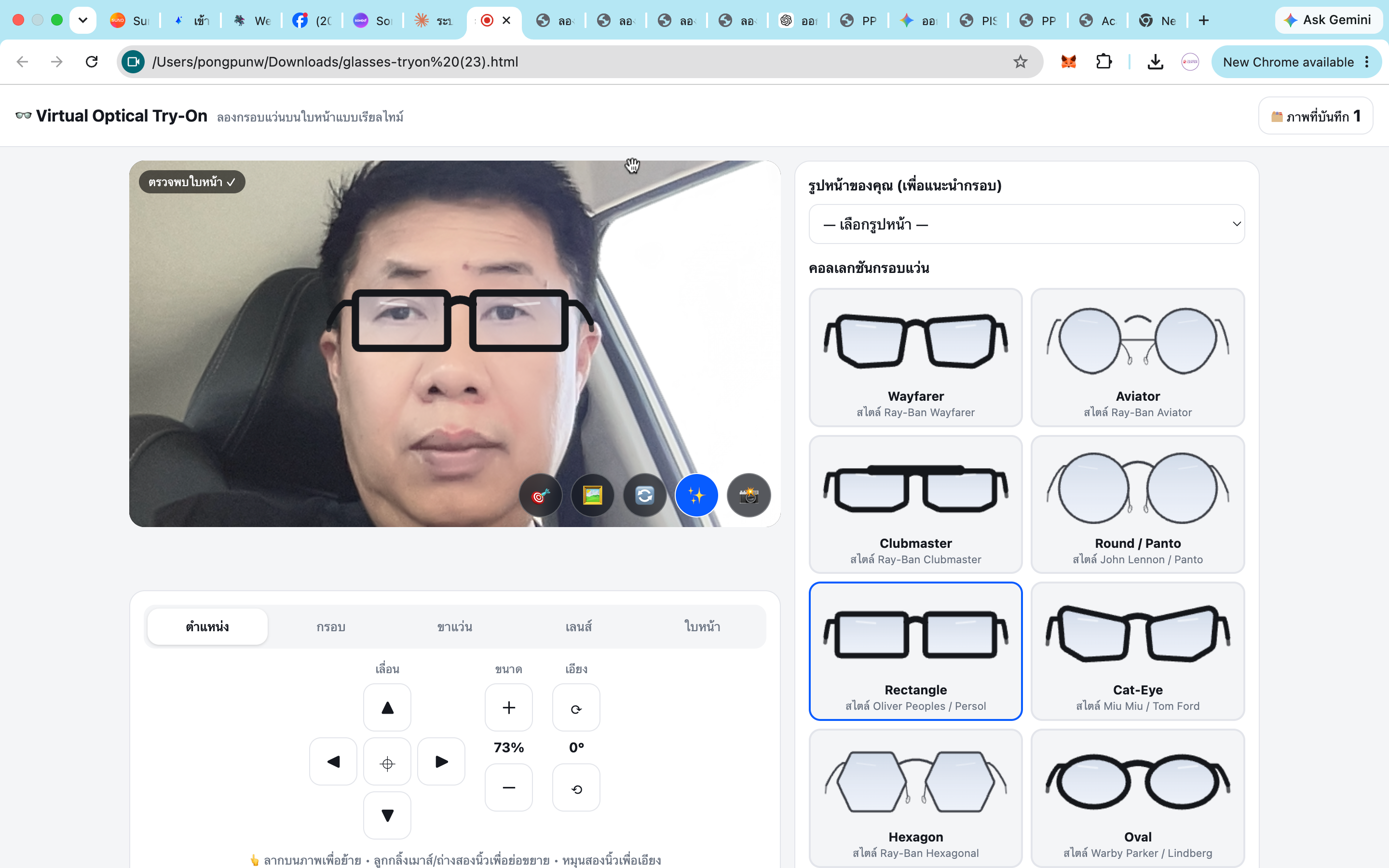
Task: Reload the page
Action: coord(92,61)
